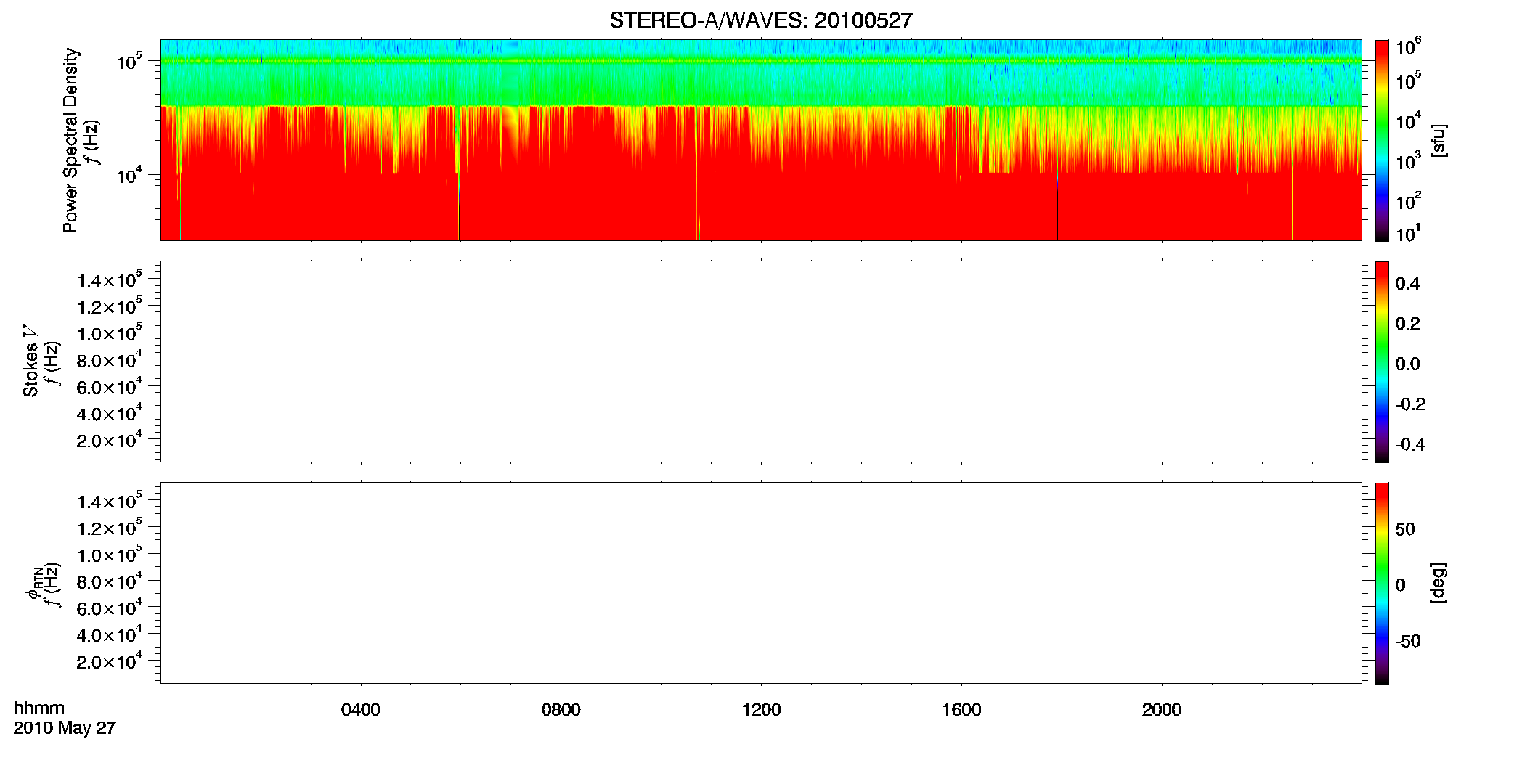Click the -0.4 tick on Stokes color bar

[1410, 445]
